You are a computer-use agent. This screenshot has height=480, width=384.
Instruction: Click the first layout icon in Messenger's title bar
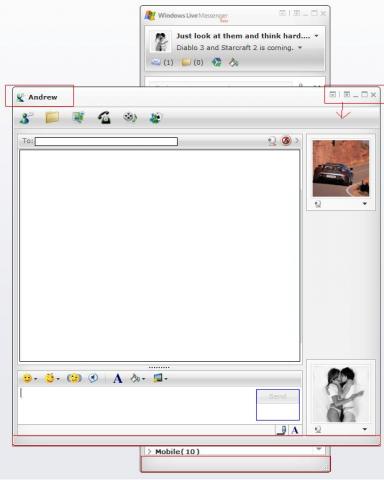282,13
